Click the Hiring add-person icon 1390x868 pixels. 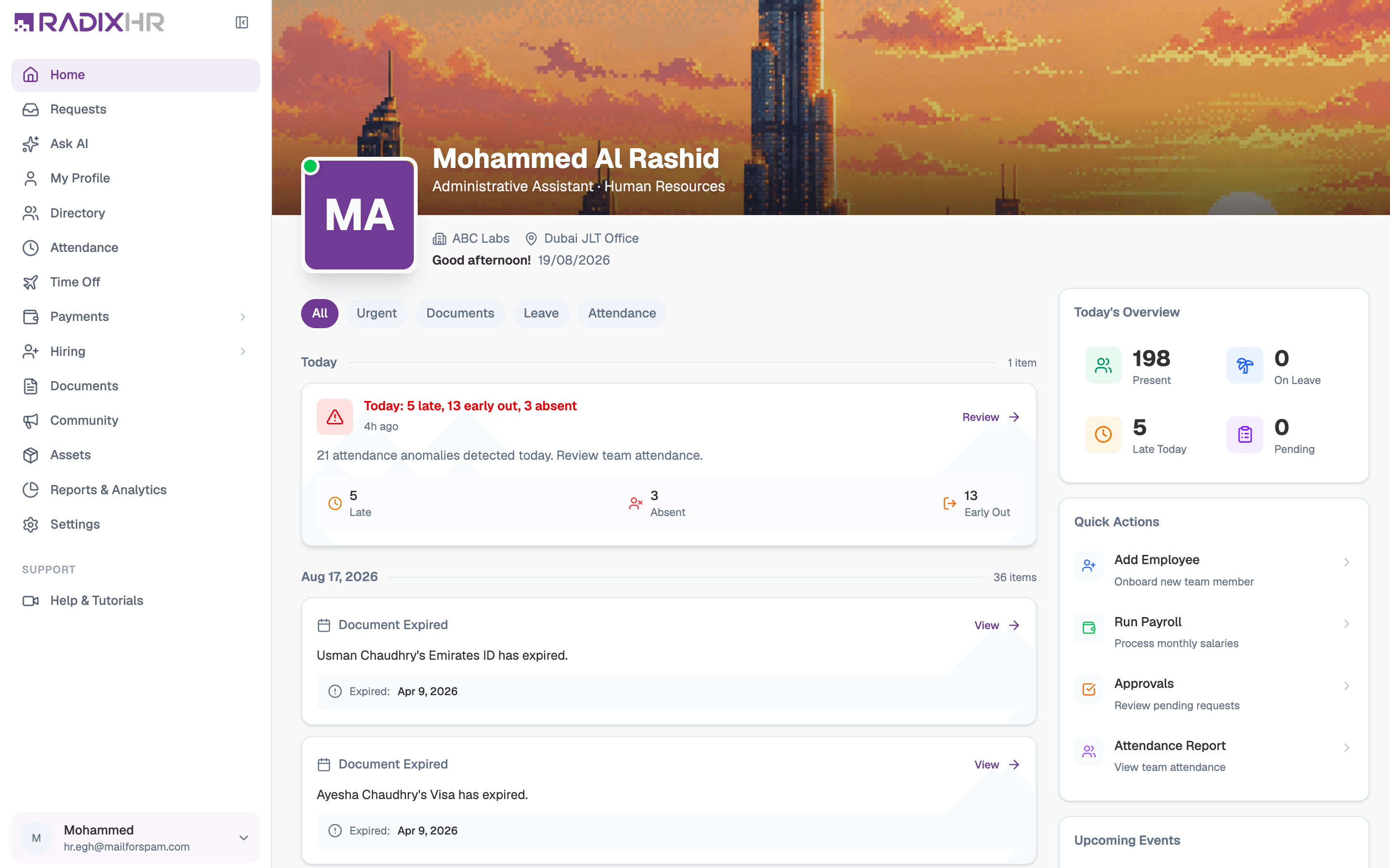[31, 351]
